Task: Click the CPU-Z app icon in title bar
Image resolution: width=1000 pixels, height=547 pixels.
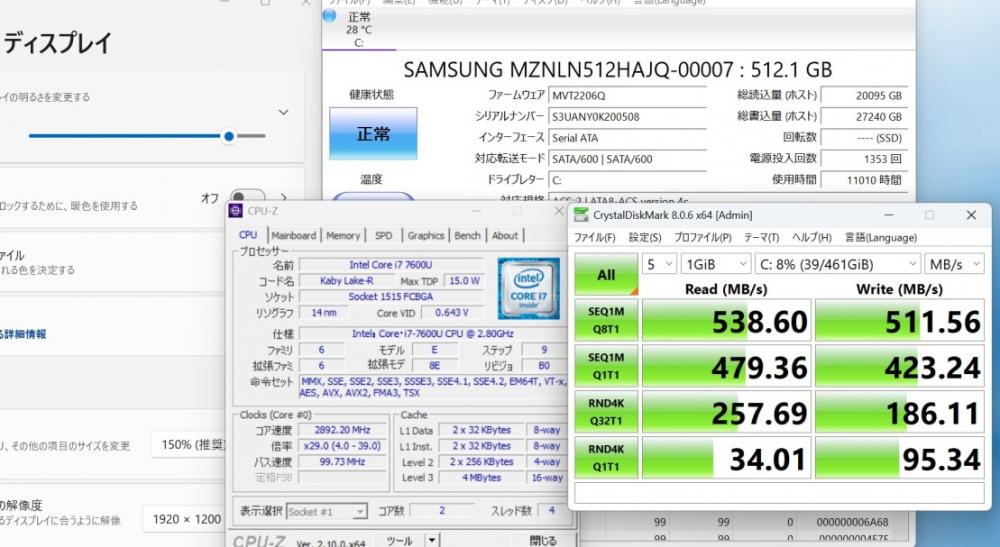Action: pos(236,211)
